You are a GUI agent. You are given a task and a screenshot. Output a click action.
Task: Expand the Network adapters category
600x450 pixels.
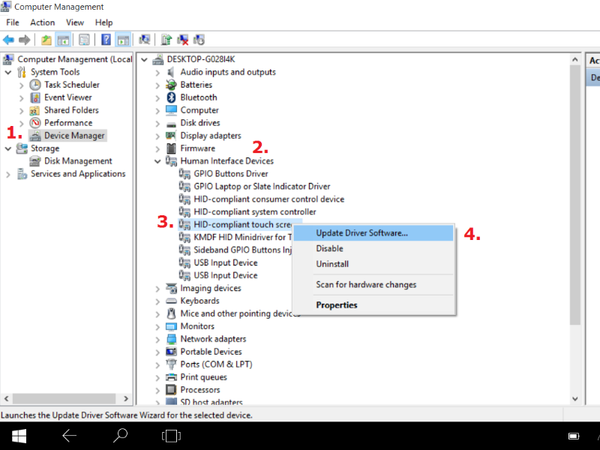pyautogui.click(x=158, y=339)
